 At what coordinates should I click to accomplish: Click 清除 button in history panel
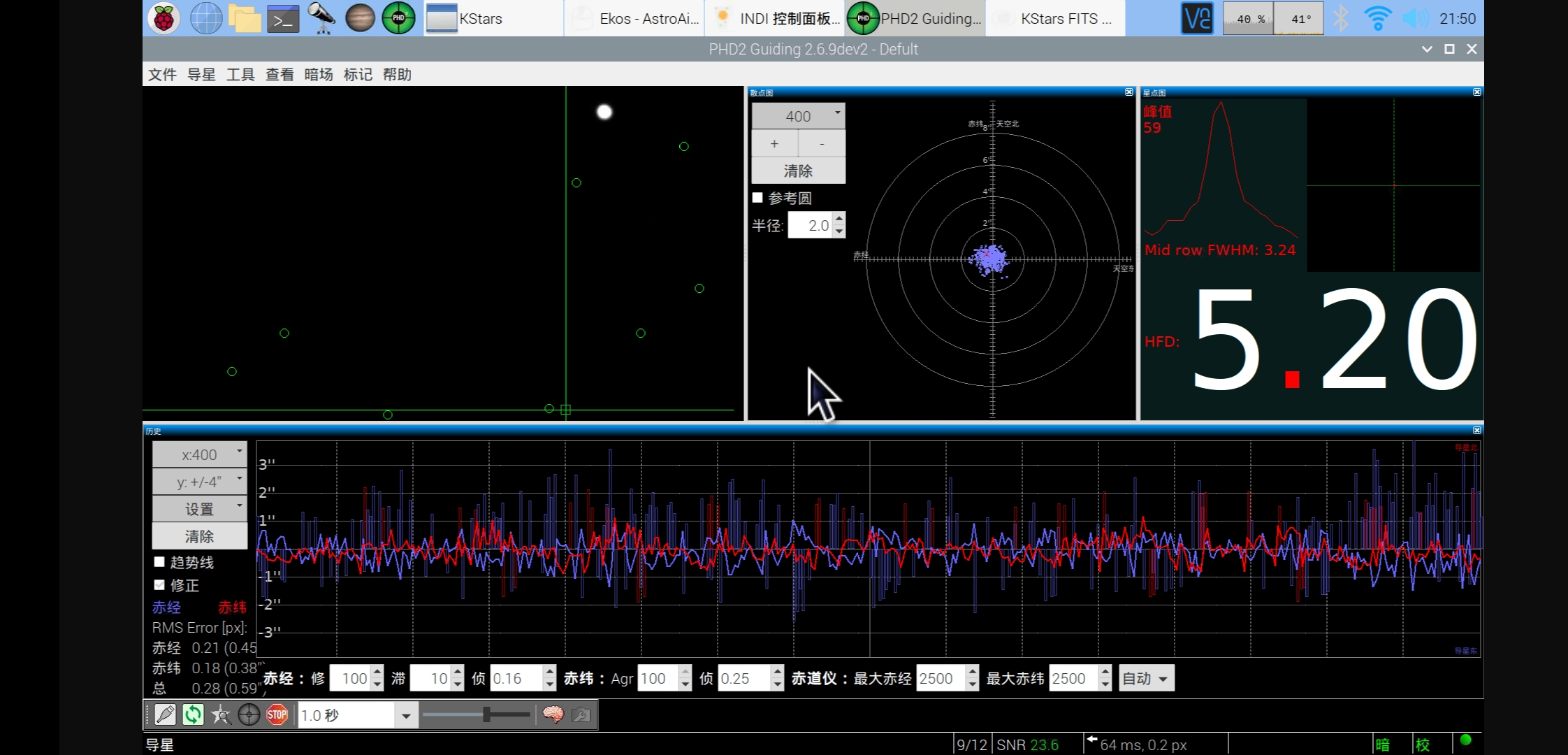coord(200,536)
